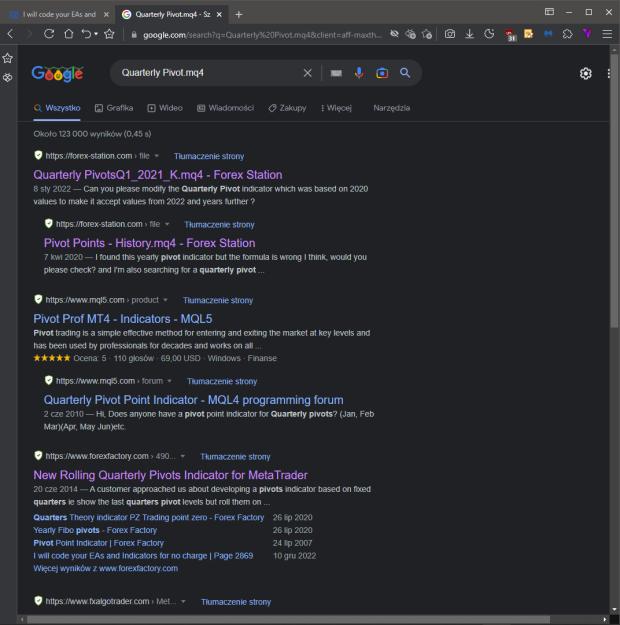The width and height of the screenshot is (620, 625).
Task: Bookmark this page with the star icon
Action: [x=109, y=34]
